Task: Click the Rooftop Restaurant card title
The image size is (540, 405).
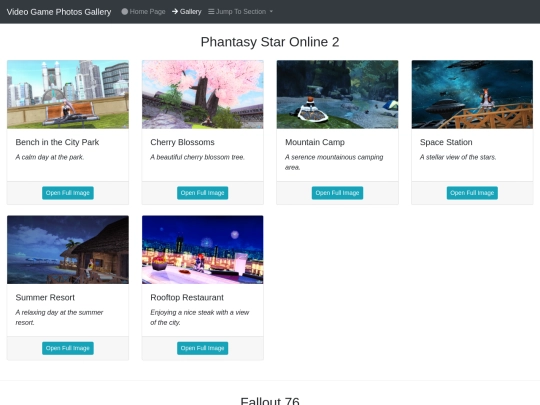Action: tap(187, 298)
